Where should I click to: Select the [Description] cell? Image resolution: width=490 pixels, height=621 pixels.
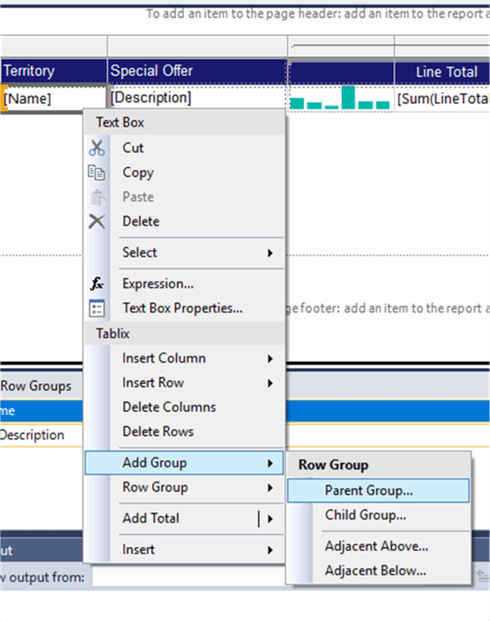pyautogui.click(x=197, y=98)
